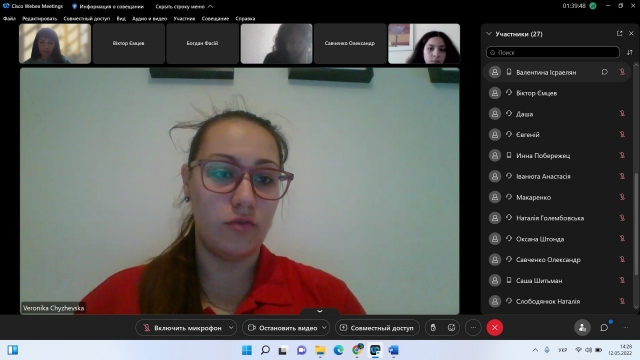Select Віктор Ємцев video tile
The image size is (640, 360).
[129, 43]
